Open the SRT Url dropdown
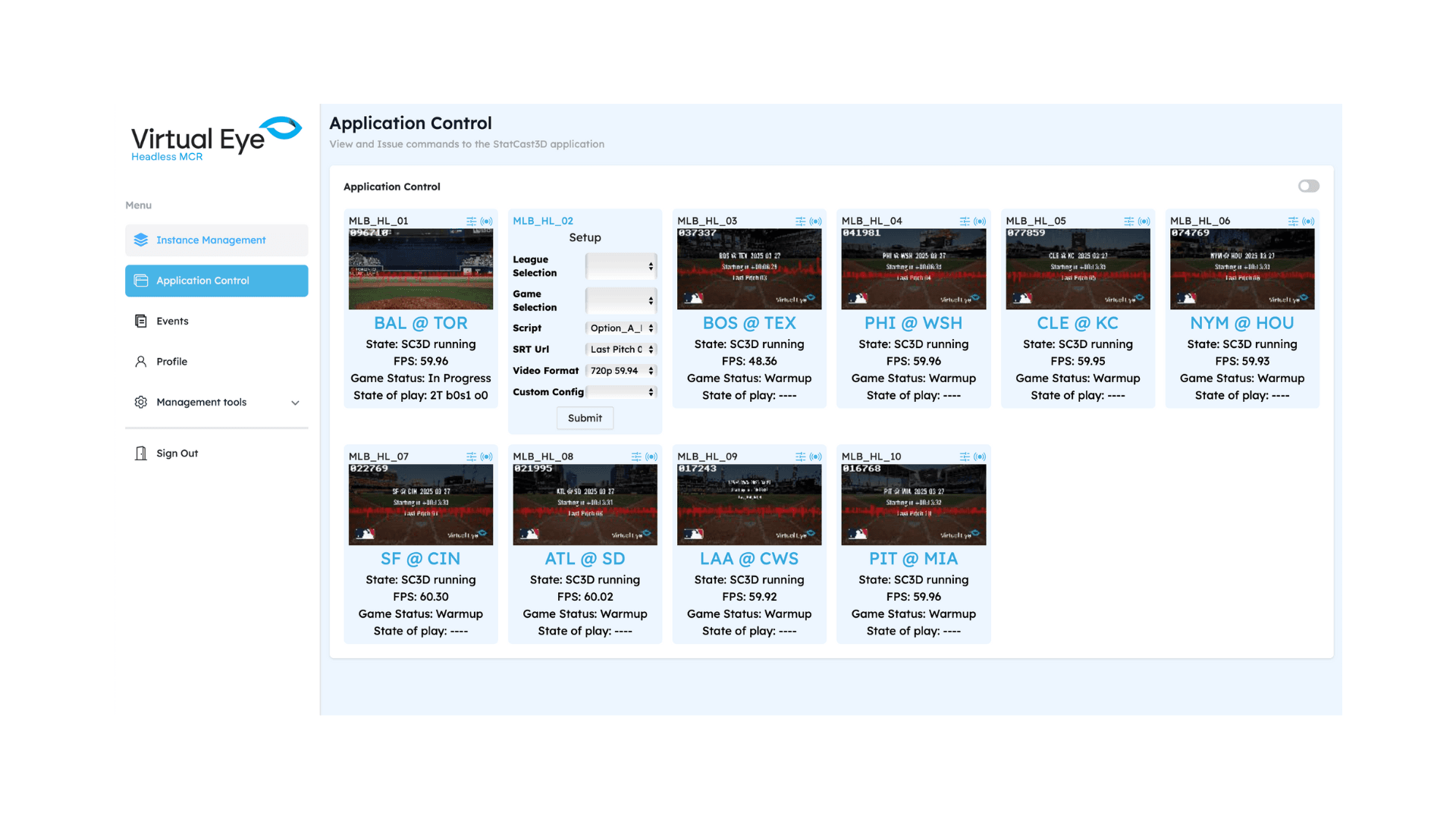The image size is (1456, 819). tap(620, 350)
